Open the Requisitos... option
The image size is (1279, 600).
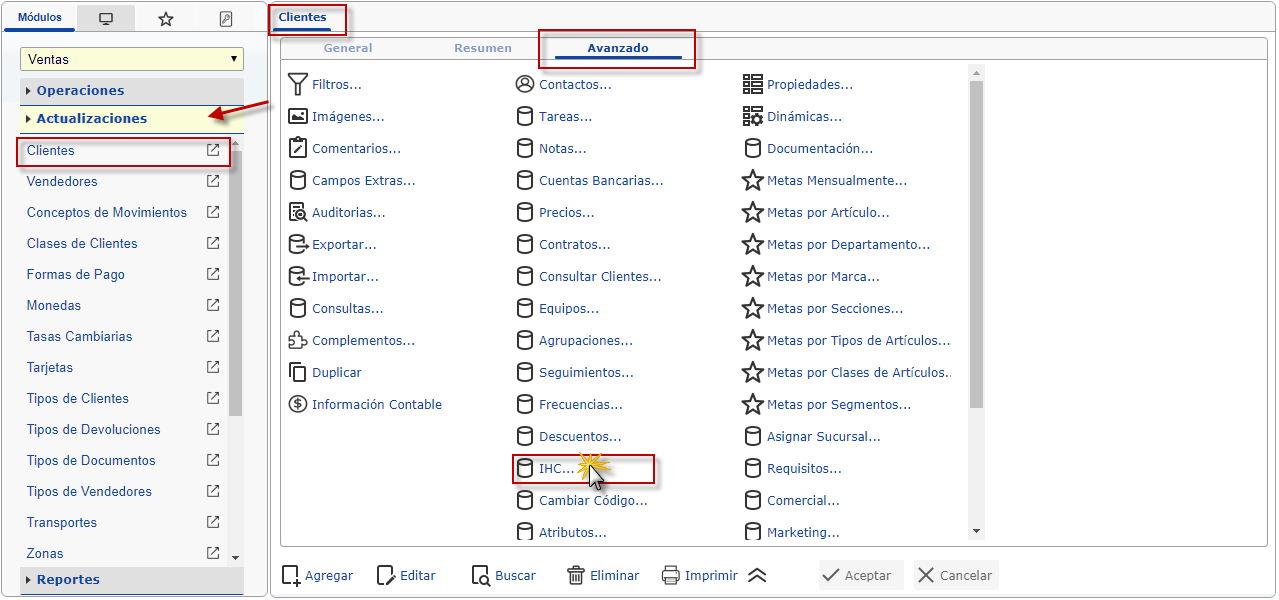(804, 468)
